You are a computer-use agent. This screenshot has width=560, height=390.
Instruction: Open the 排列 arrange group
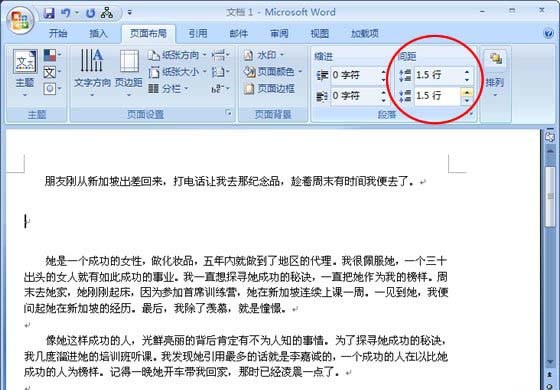coord(495,73)
